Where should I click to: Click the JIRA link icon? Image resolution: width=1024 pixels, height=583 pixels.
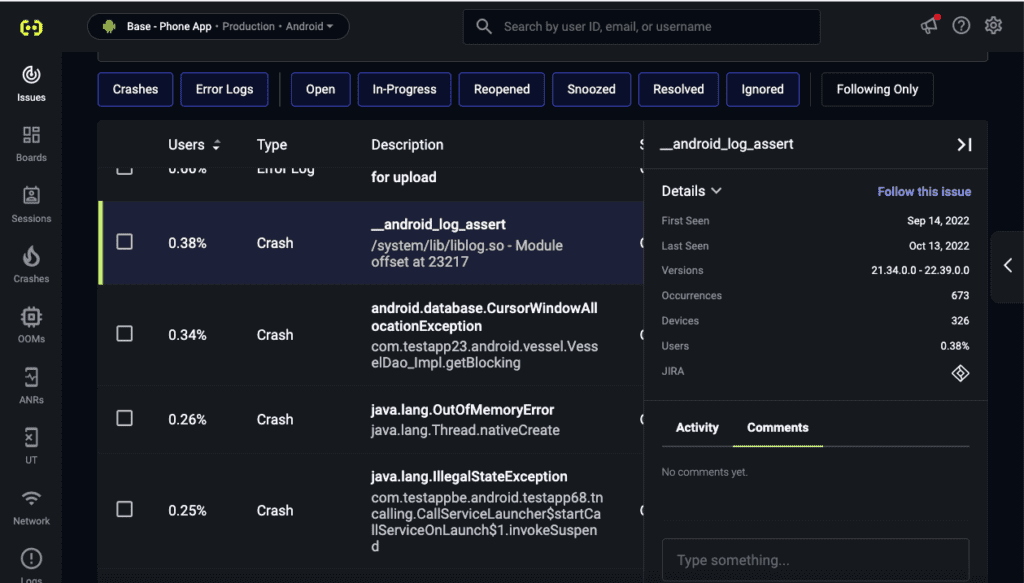960,373
